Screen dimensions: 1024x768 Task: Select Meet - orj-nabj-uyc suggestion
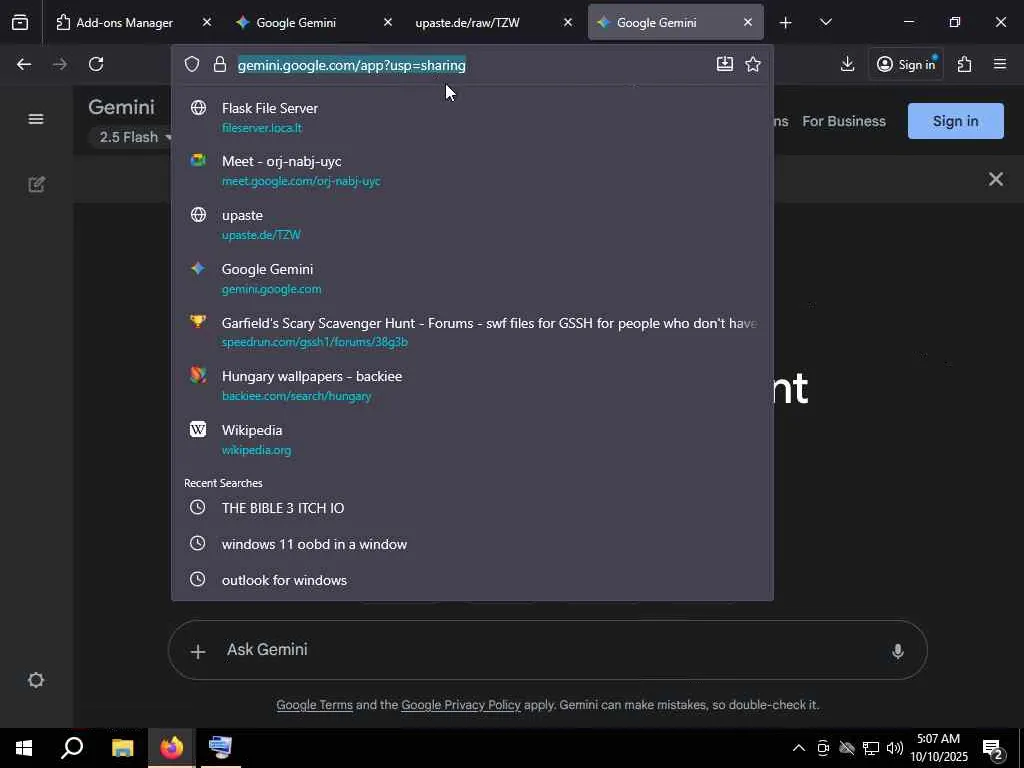pos(472,170)
